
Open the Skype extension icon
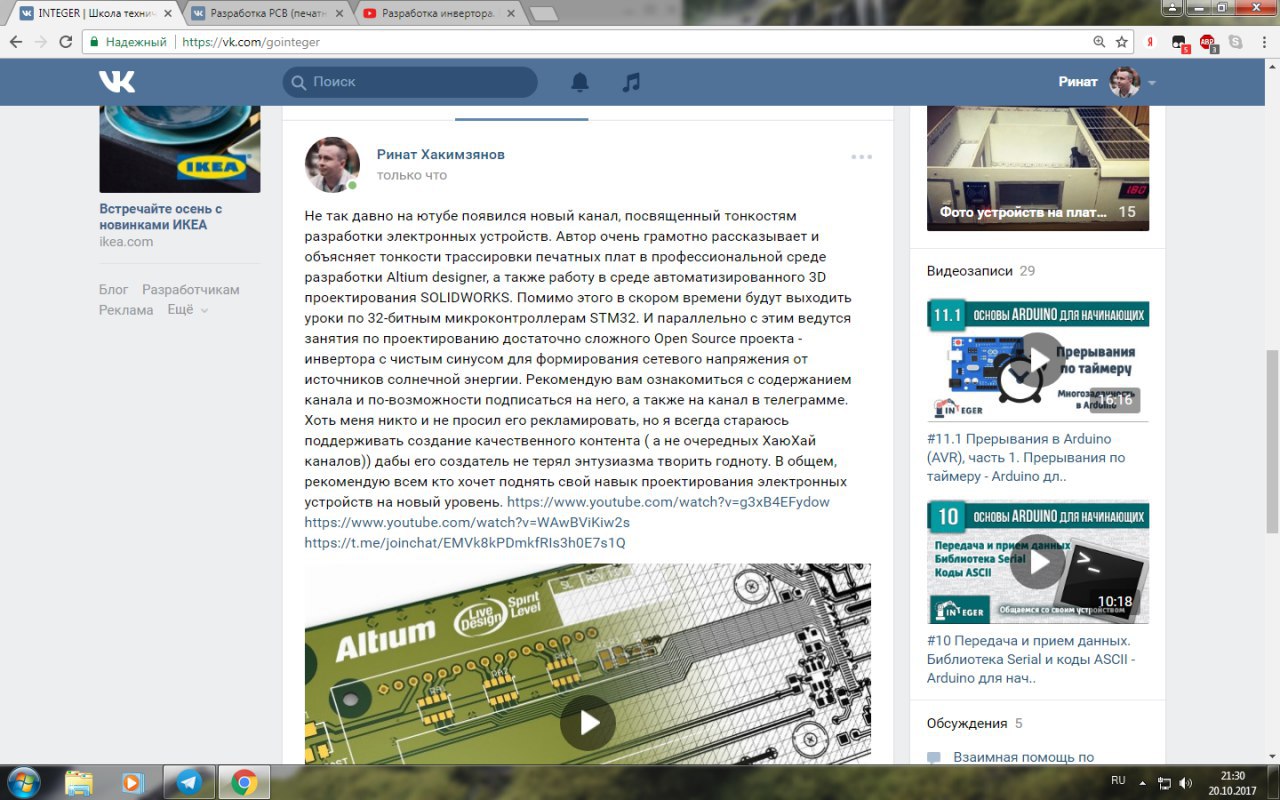(1236, 42)
